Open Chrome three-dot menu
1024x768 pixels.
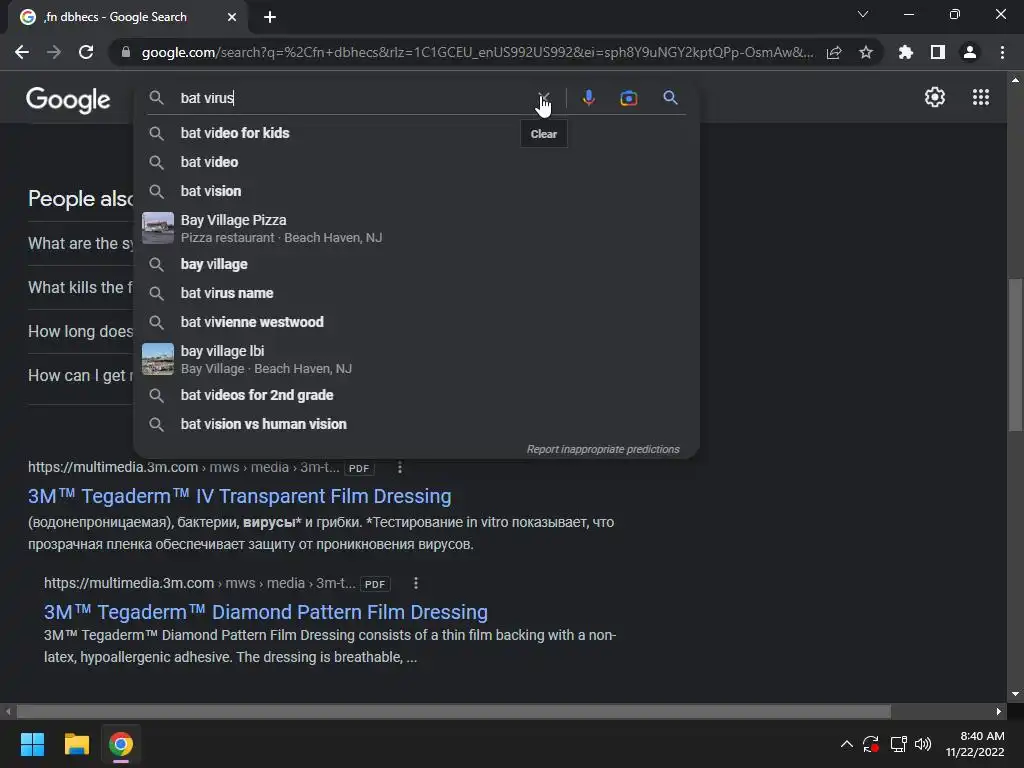(x=1002, y=52)
